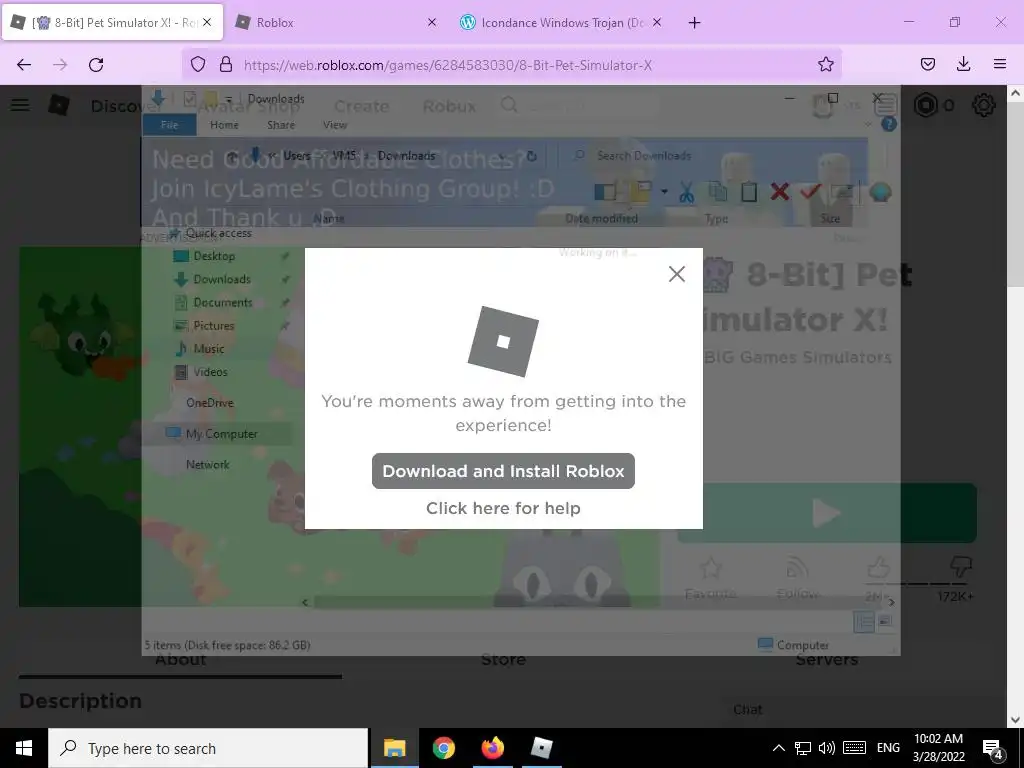Open Windows Start menu
The image size is (1024, 768).
tap(24, 748)
